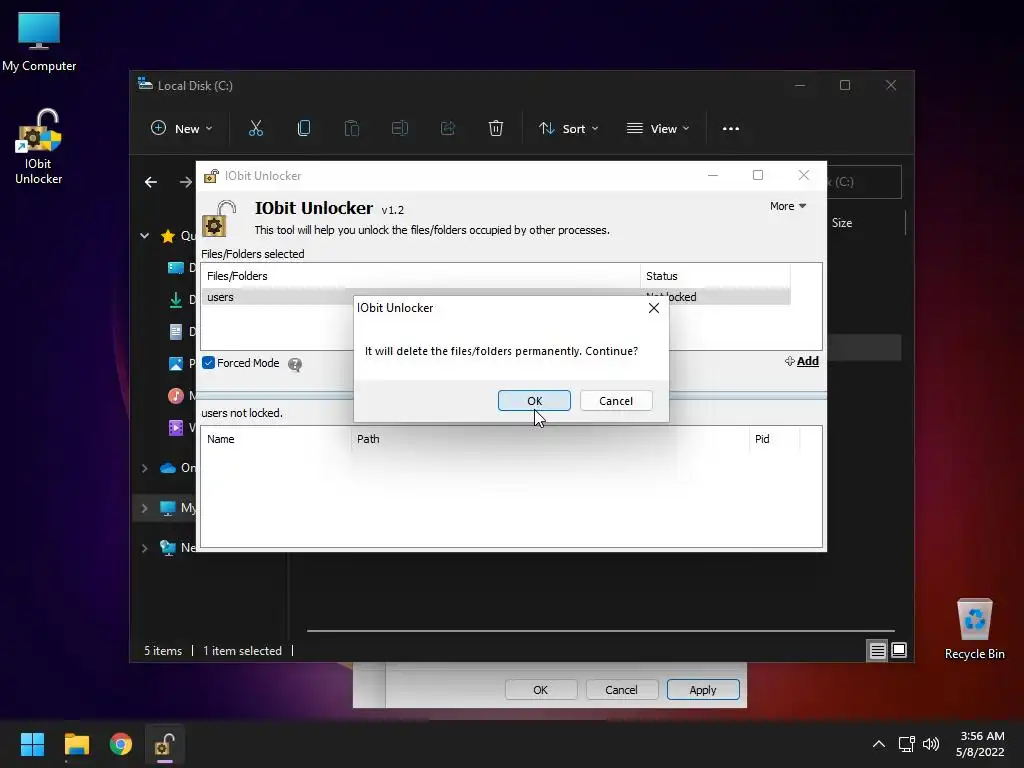The height and width of the screenshot is (768, 1024).
Task: Open the Windows Start menu
Action: pos(32,744)
